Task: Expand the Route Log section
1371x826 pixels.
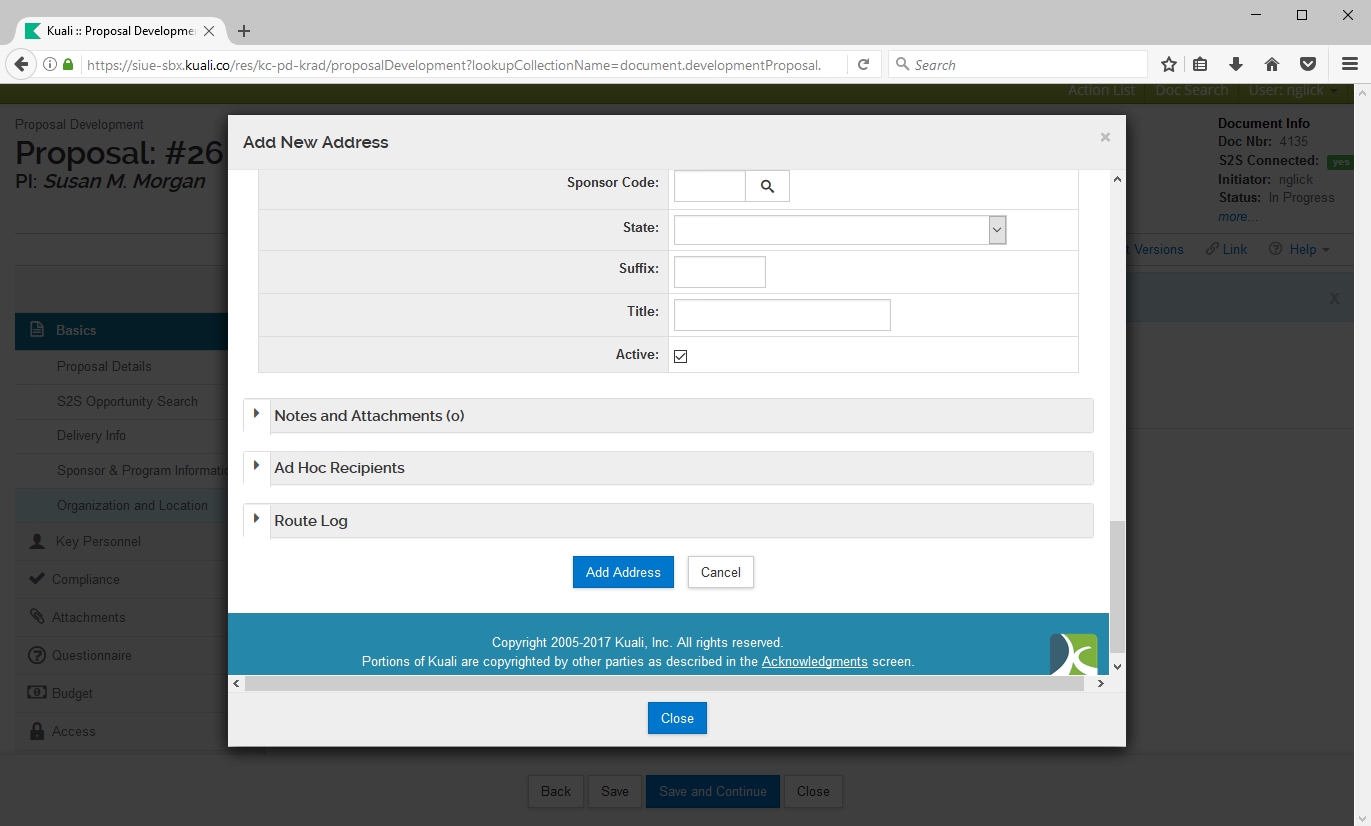Action: click(310, 521)
